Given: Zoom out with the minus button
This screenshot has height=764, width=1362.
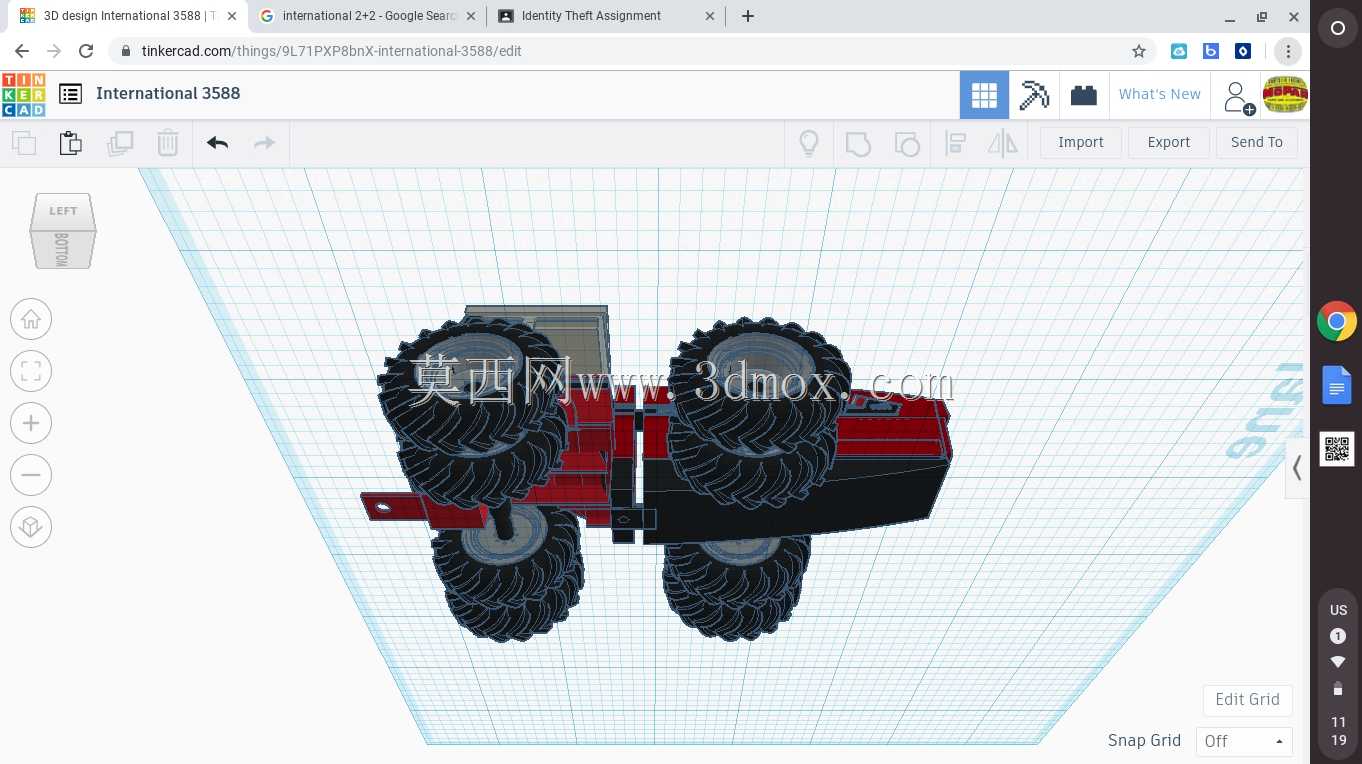Looking at the screenshot, I should [31, 475].
